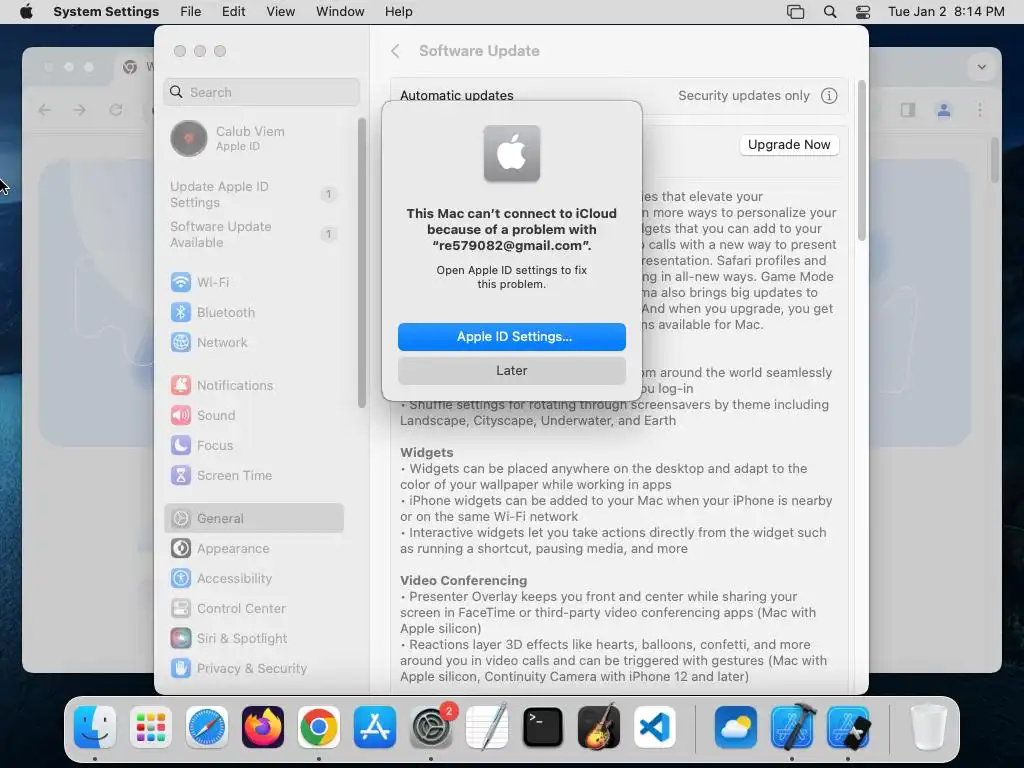The image size is (1024, 768).
Task: Open System Settings app menu
Action: click(106, 12)
